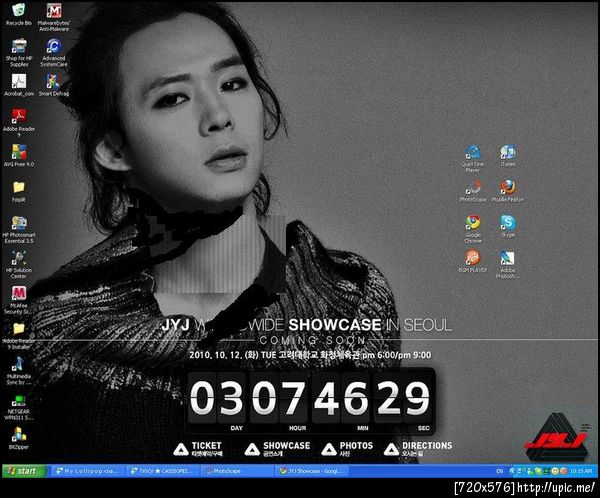600x498 pixels.
Task: Launch Smart Defrag shortcut
Action: [54, 85]
